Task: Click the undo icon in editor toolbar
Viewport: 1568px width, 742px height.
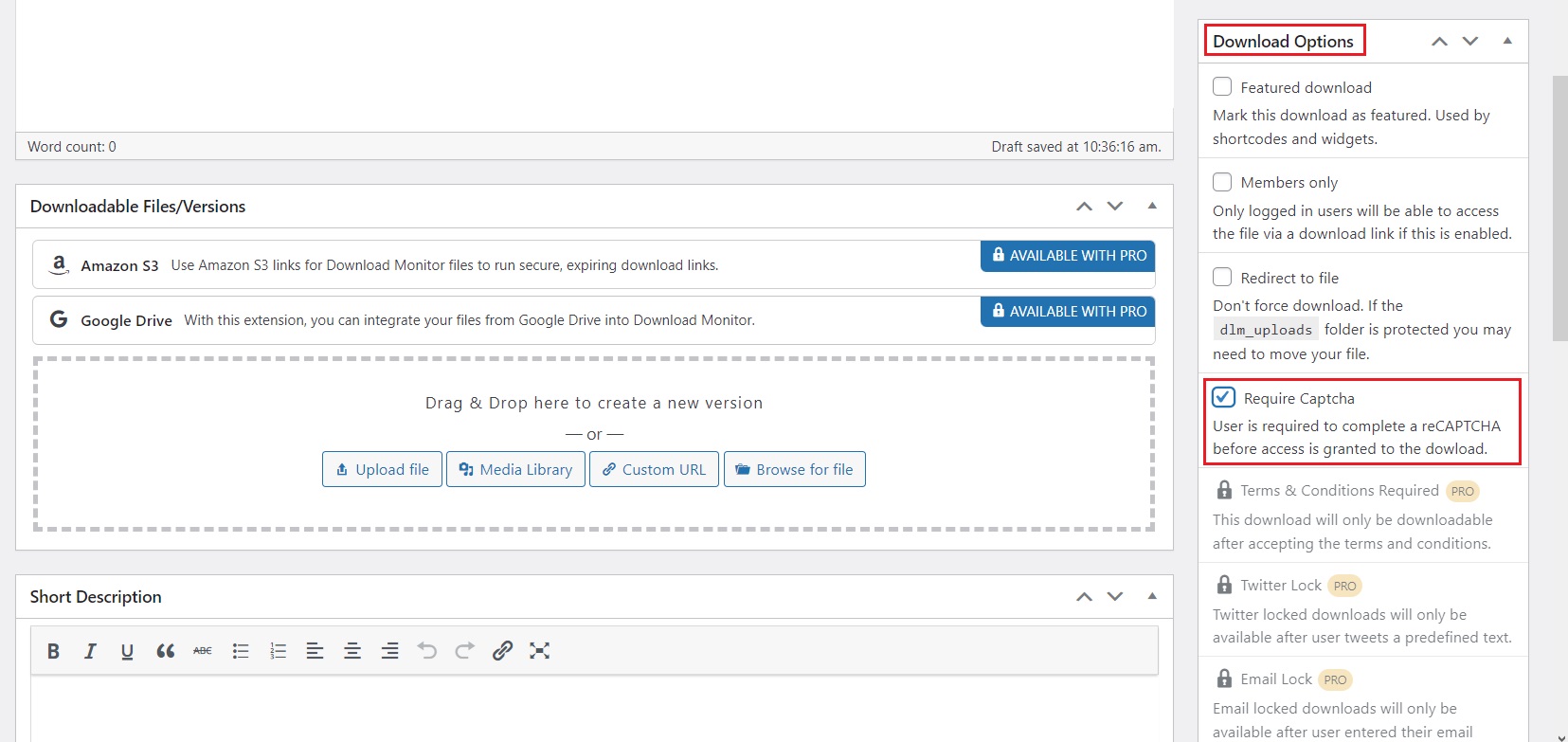Action: [x=427, y=651]
